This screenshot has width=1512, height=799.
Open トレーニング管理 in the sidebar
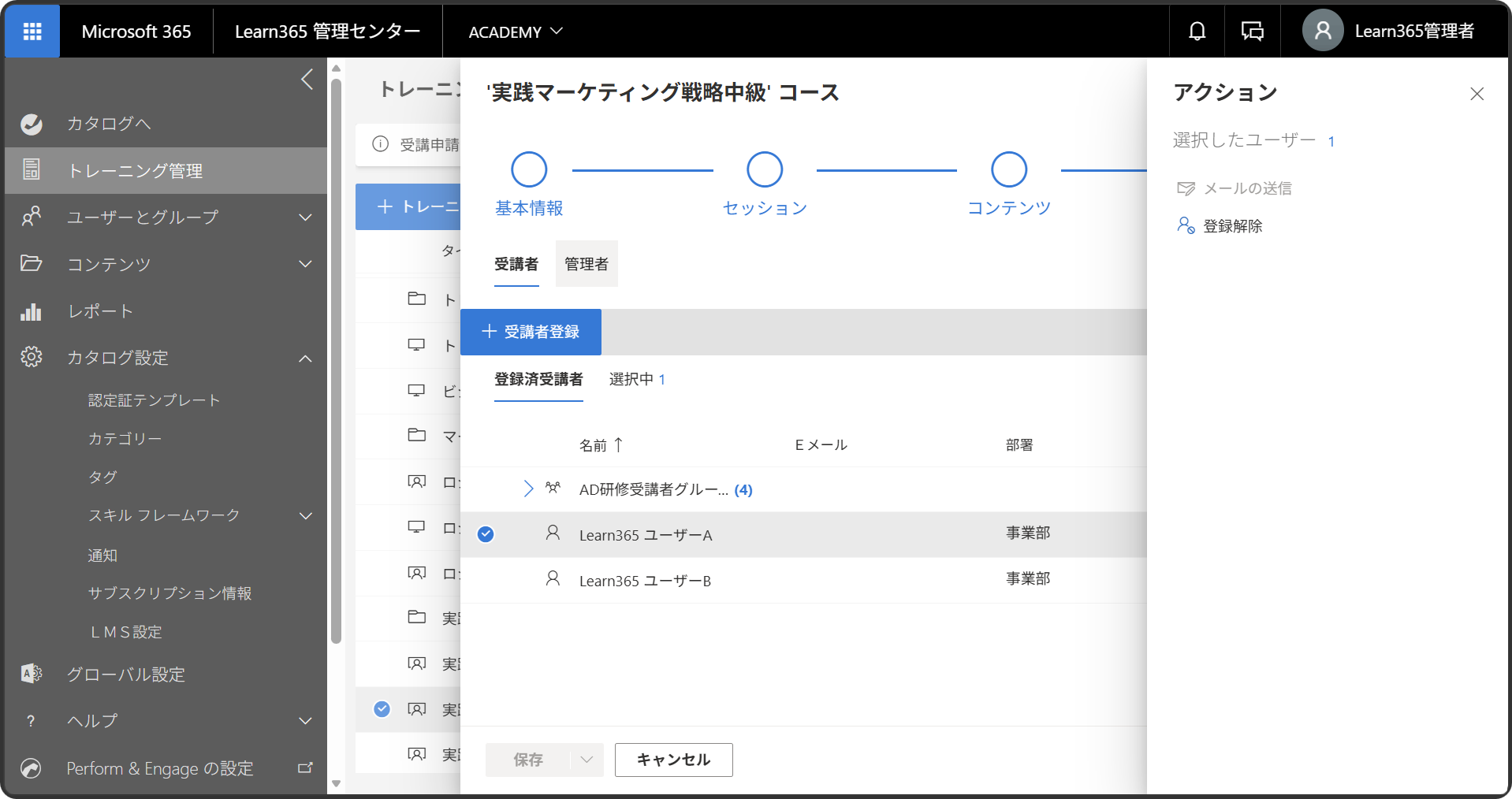click(x=166, y=170)
